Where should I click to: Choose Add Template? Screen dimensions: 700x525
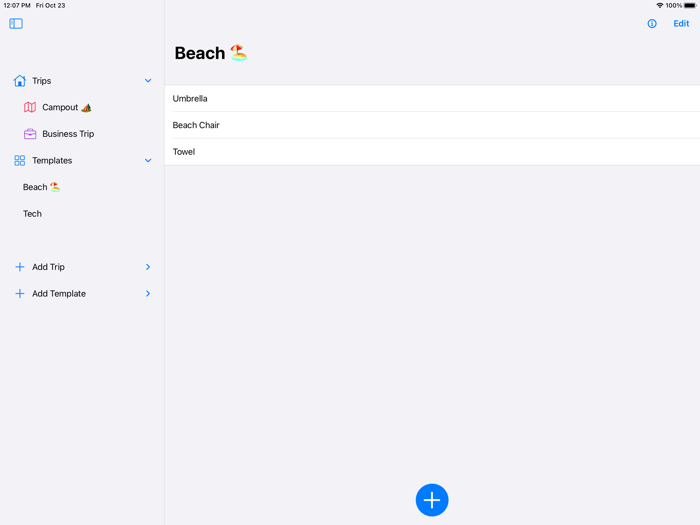click(59, 294)
